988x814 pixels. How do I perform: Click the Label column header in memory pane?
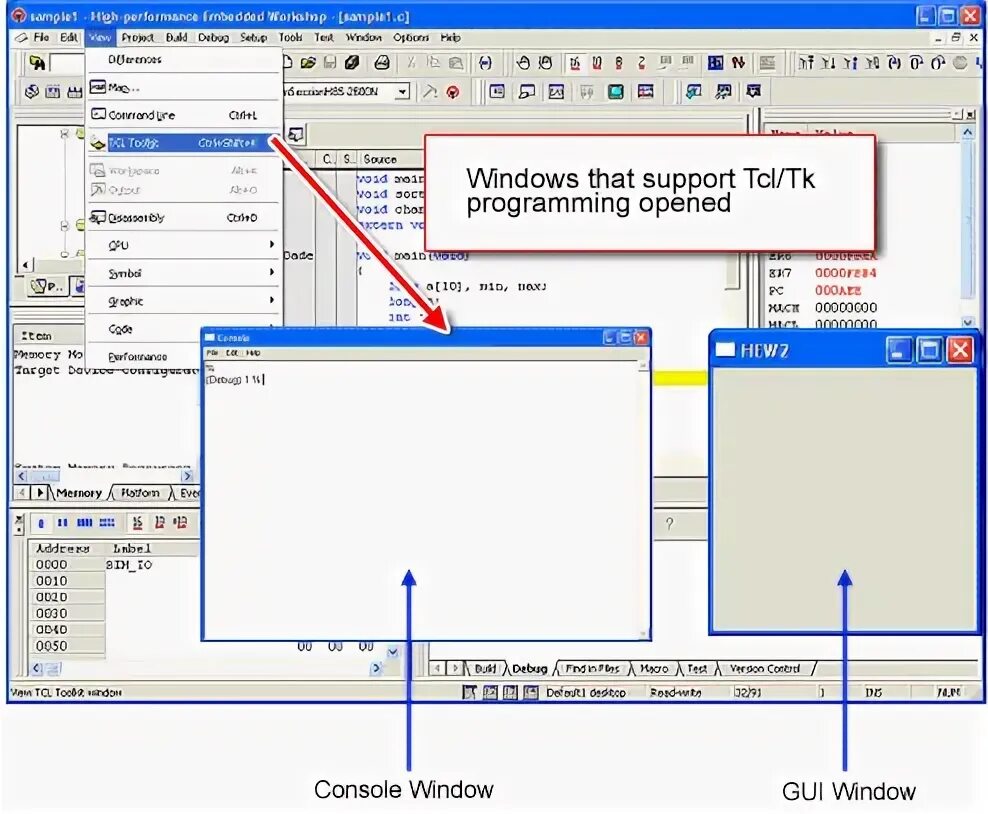pos(132,549)
